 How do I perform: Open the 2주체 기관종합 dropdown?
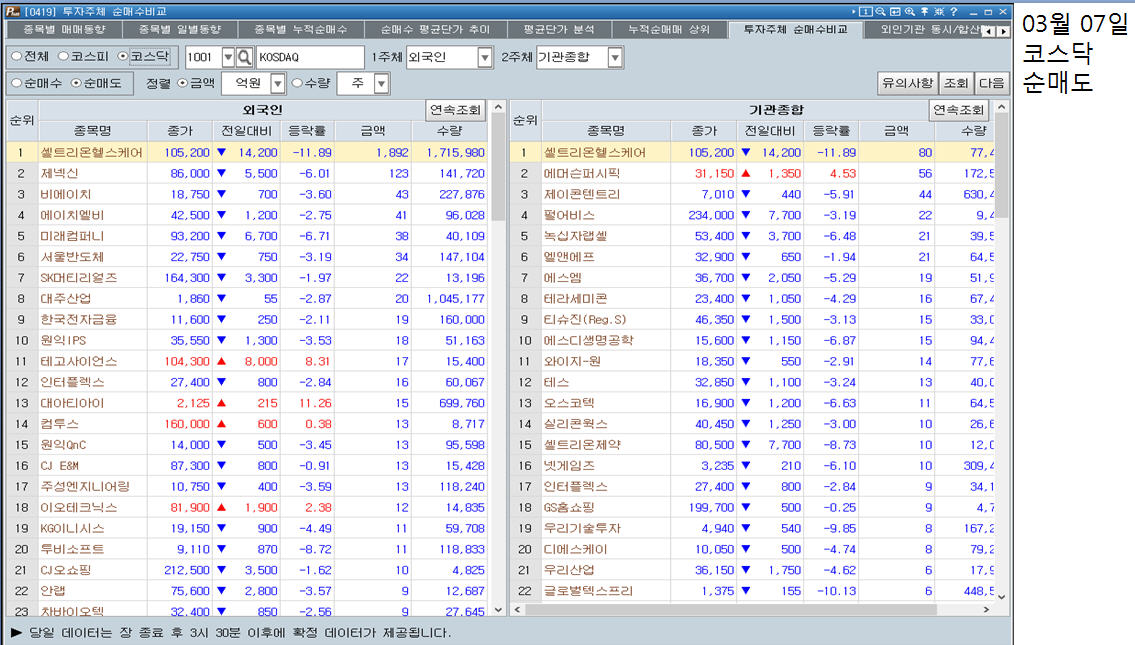[x=614, y=58]
